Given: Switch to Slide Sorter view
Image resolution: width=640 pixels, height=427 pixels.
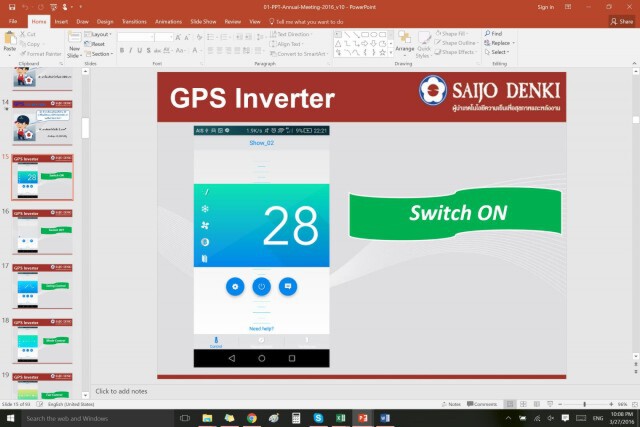Looking at the screenshot, I should point(523,404).
